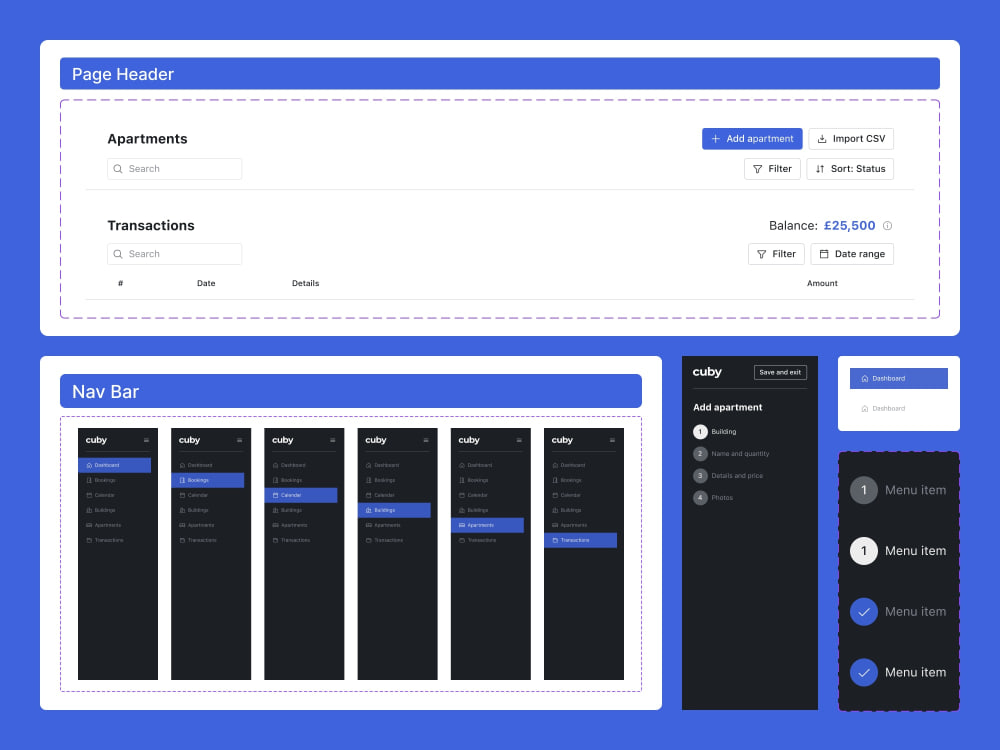Select the highlighted Calendar item in the third nav bar
Viewport: 1000px width, 750px height.
point(301,495)
